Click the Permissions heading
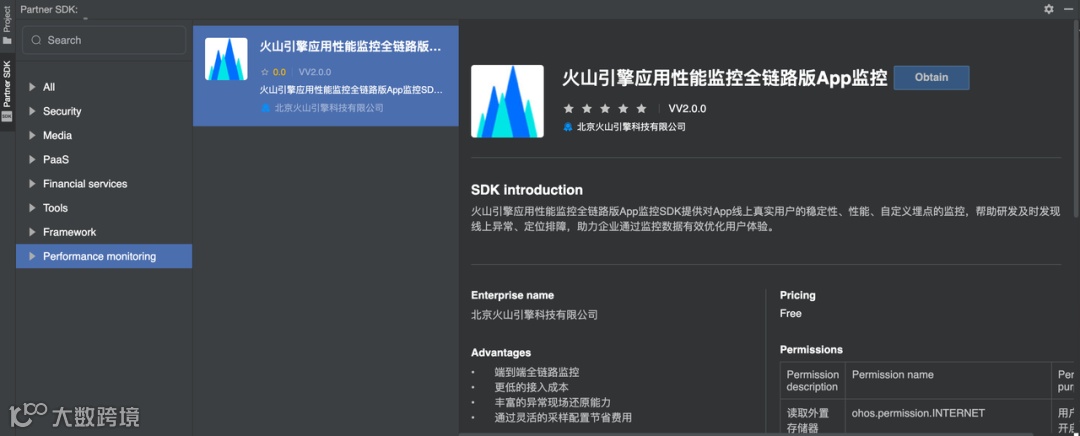The width and height of the screenshot is (1080, 436). pyautogui.click(x=811, y=350)
